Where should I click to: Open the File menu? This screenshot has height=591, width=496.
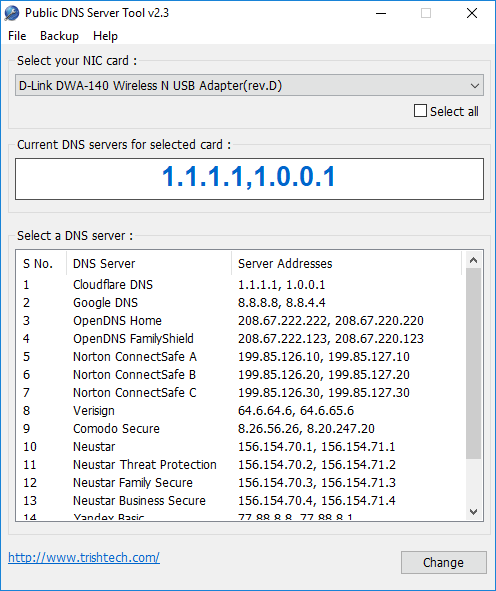[17, 36]
